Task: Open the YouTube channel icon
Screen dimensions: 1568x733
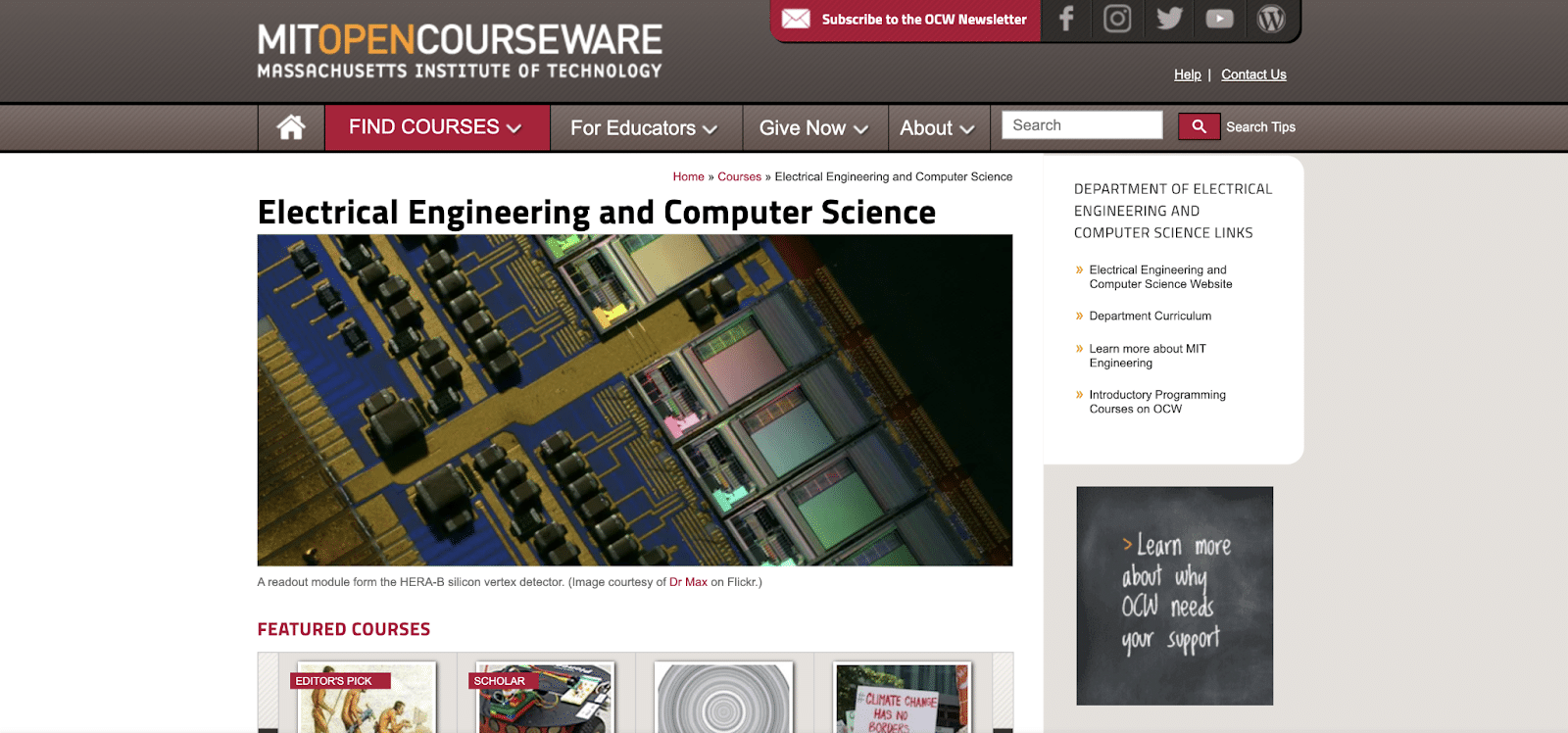Action: click(1220, 19)
